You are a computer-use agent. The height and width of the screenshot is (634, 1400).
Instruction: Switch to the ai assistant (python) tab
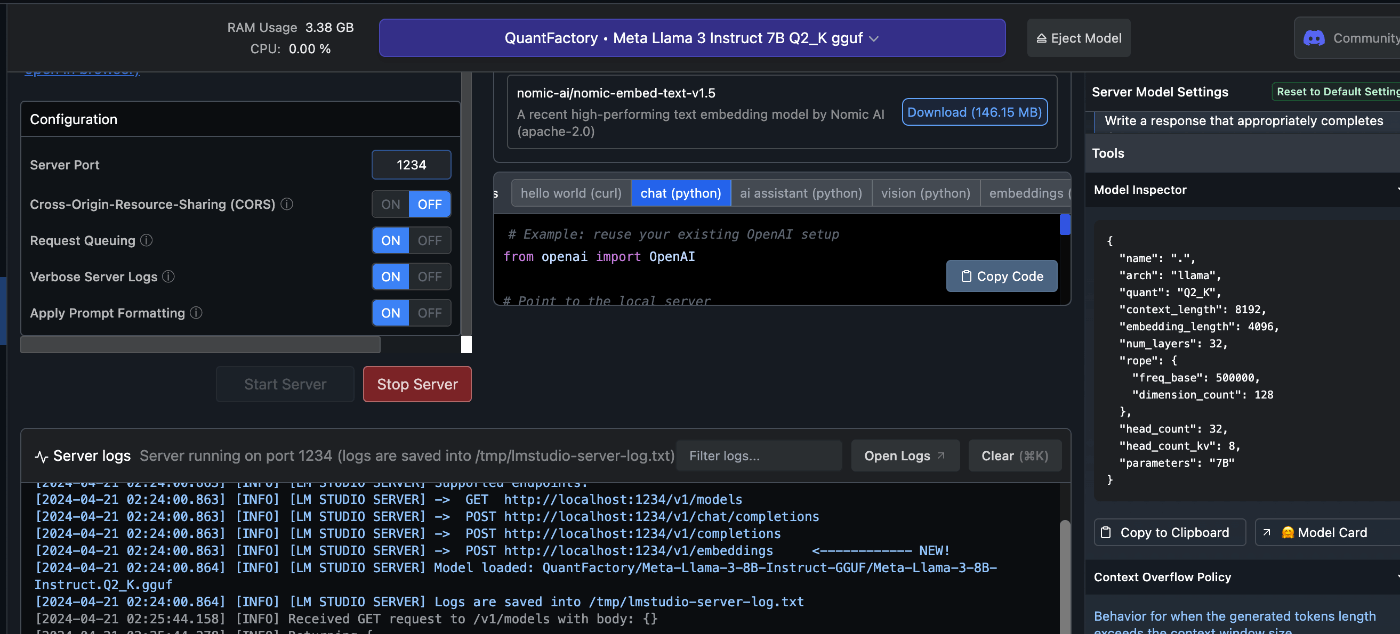click(x=801, y=193)
